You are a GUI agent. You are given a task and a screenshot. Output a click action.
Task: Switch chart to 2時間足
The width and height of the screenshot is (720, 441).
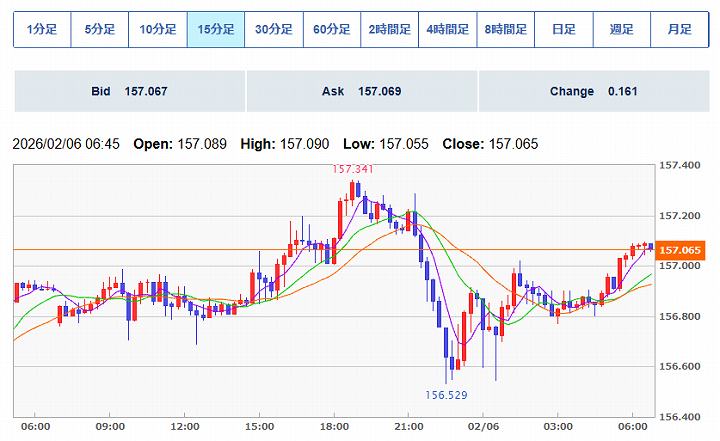point(390,30)
